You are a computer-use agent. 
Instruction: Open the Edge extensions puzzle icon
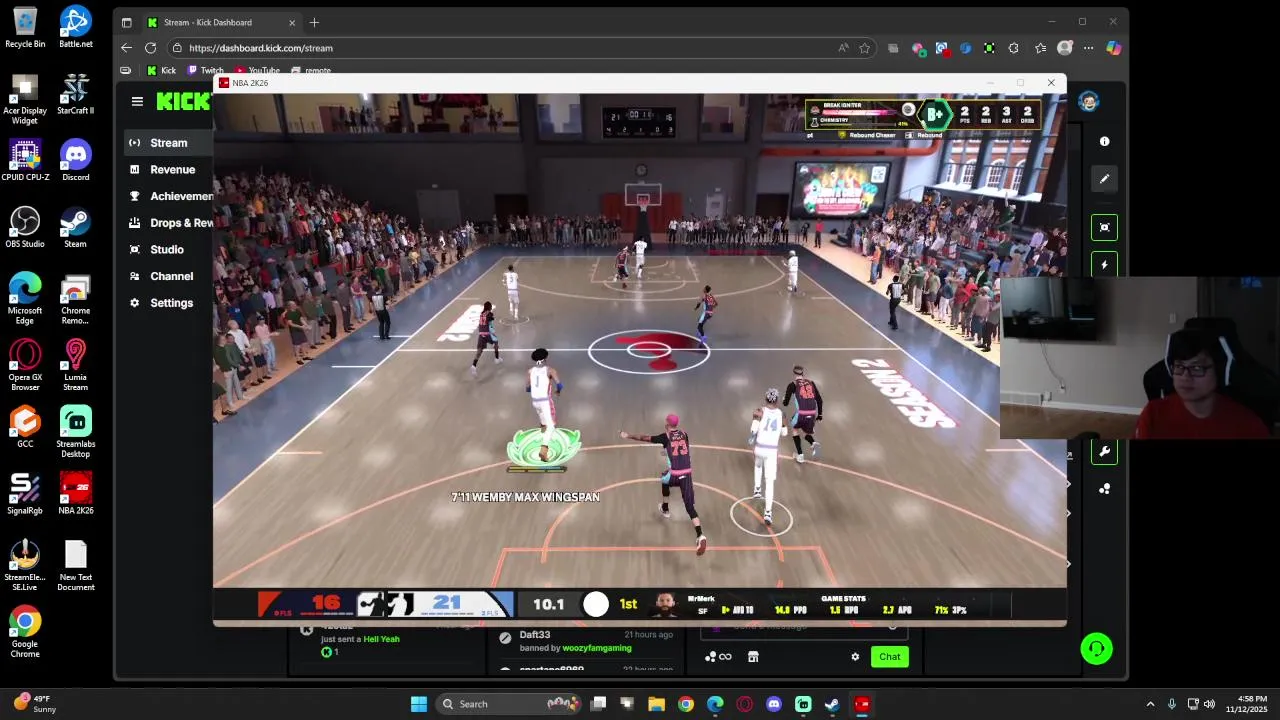pos(1013,48)
